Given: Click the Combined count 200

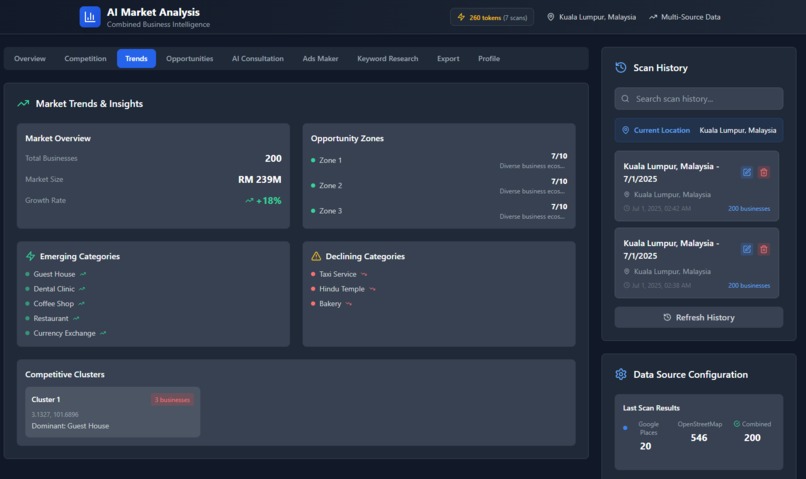Looking at the screenshot, I should pyautogui.click(x=752, y=437).
